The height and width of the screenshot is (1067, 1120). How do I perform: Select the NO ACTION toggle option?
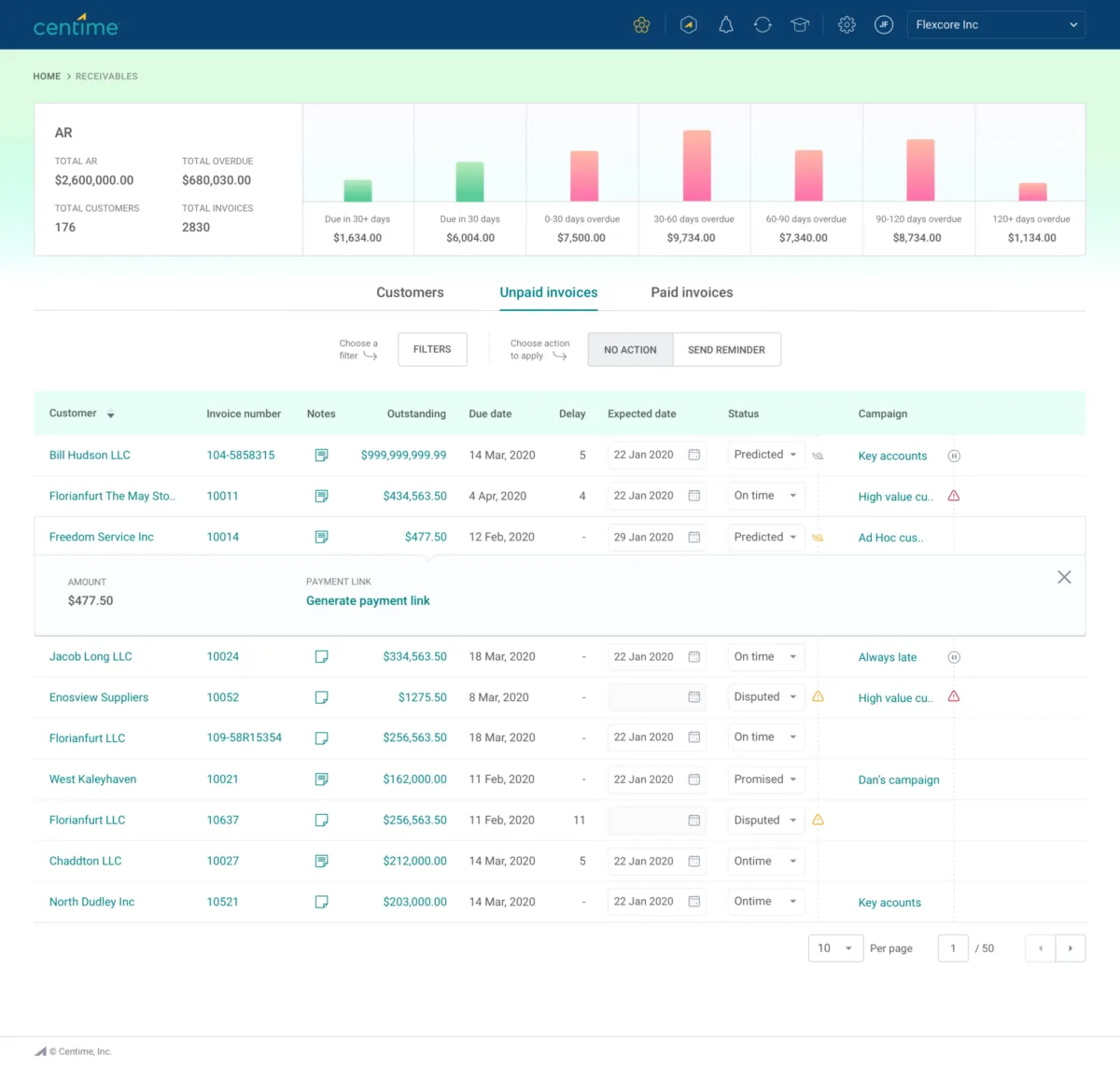pyautogui.click(x=630, y=350)
